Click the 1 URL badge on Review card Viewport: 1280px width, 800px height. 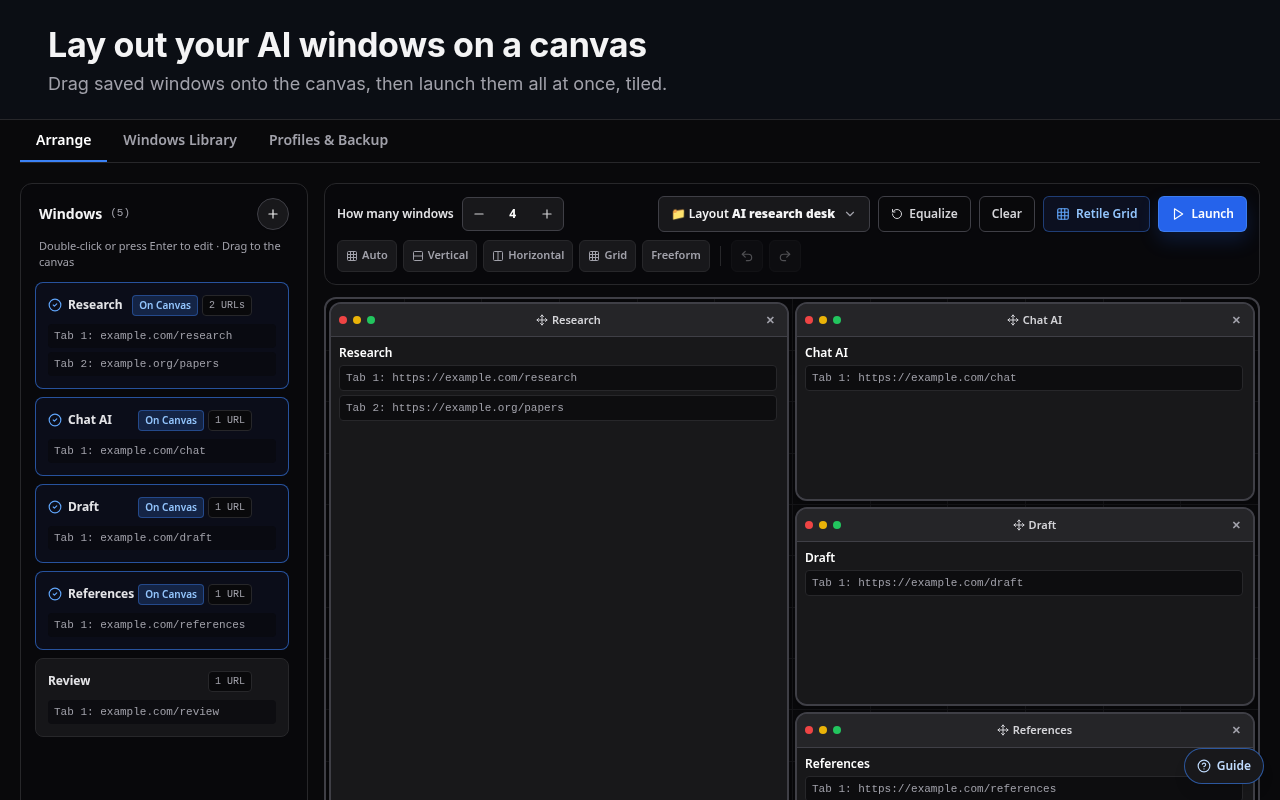(230, 681)
